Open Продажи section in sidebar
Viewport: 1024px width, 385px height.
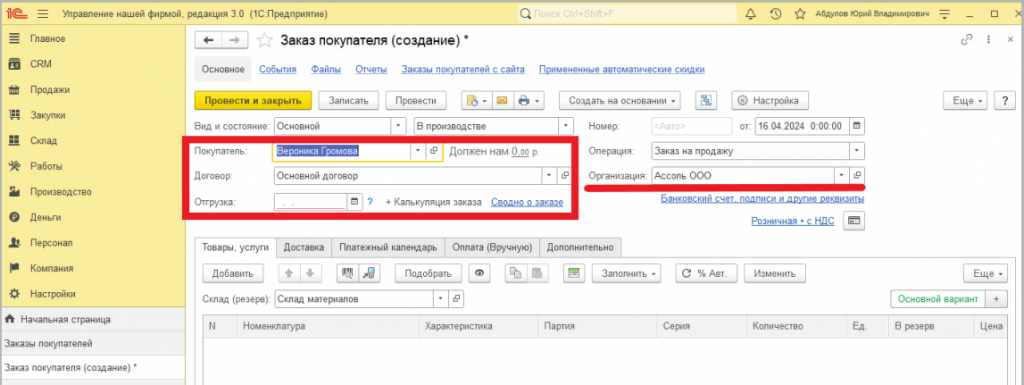click(50, 89)
